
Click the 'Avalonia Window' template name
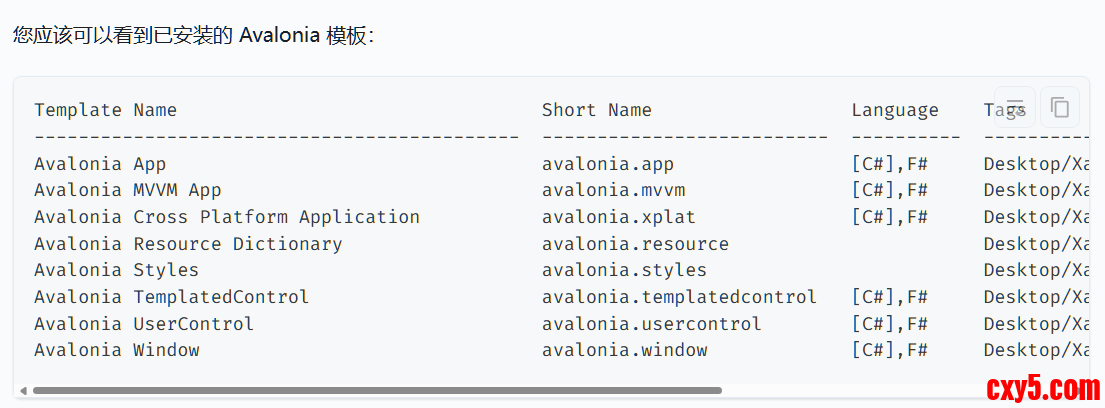(116, 350)
